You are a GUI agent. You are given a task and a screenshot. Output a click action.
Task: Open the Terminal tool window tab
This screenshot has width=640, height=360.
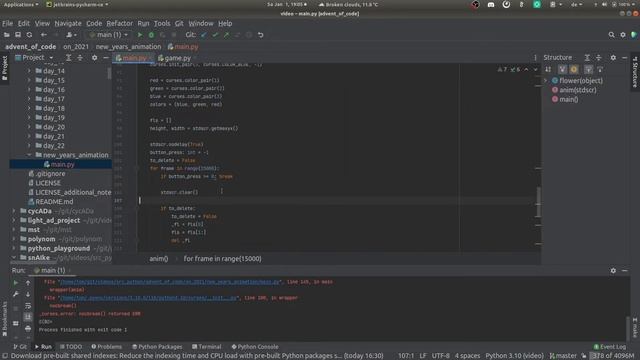[x=207, y=347]
